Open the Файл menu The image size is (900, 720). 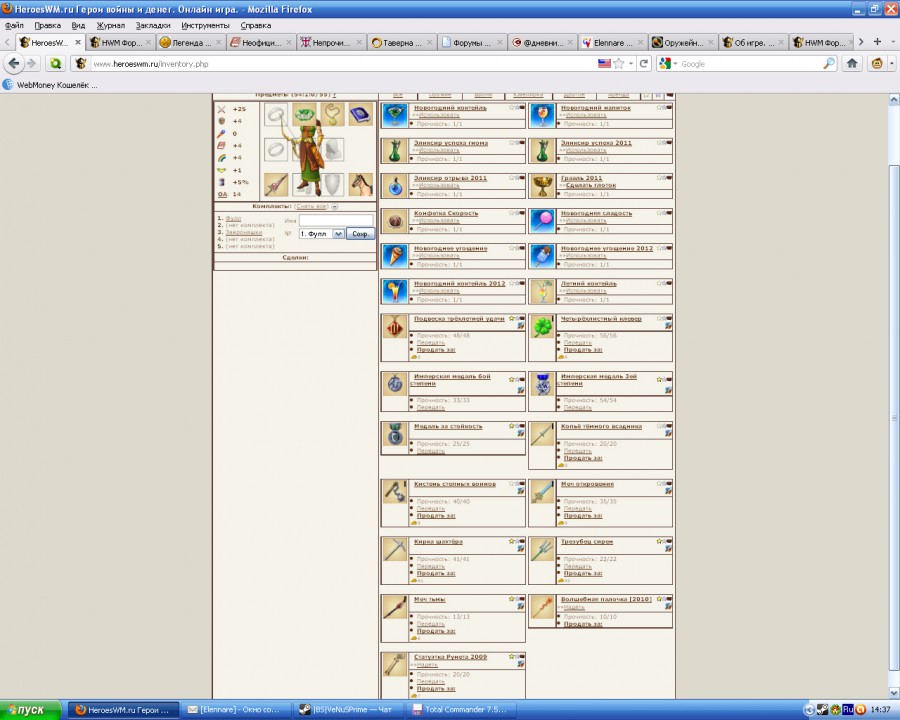pos(14,25)
